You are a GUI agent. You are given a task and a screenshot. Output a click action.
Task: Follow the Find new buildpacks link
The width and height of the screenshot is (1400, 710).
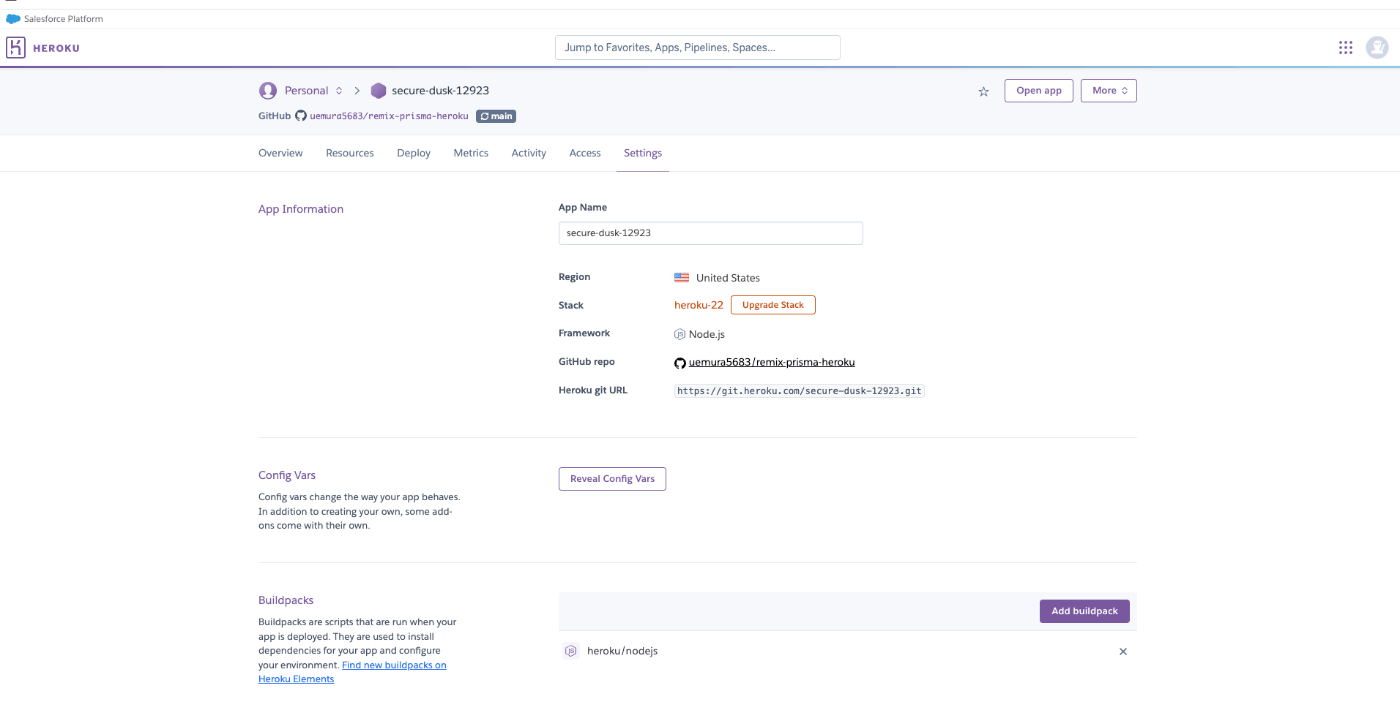tap(352, 672)
